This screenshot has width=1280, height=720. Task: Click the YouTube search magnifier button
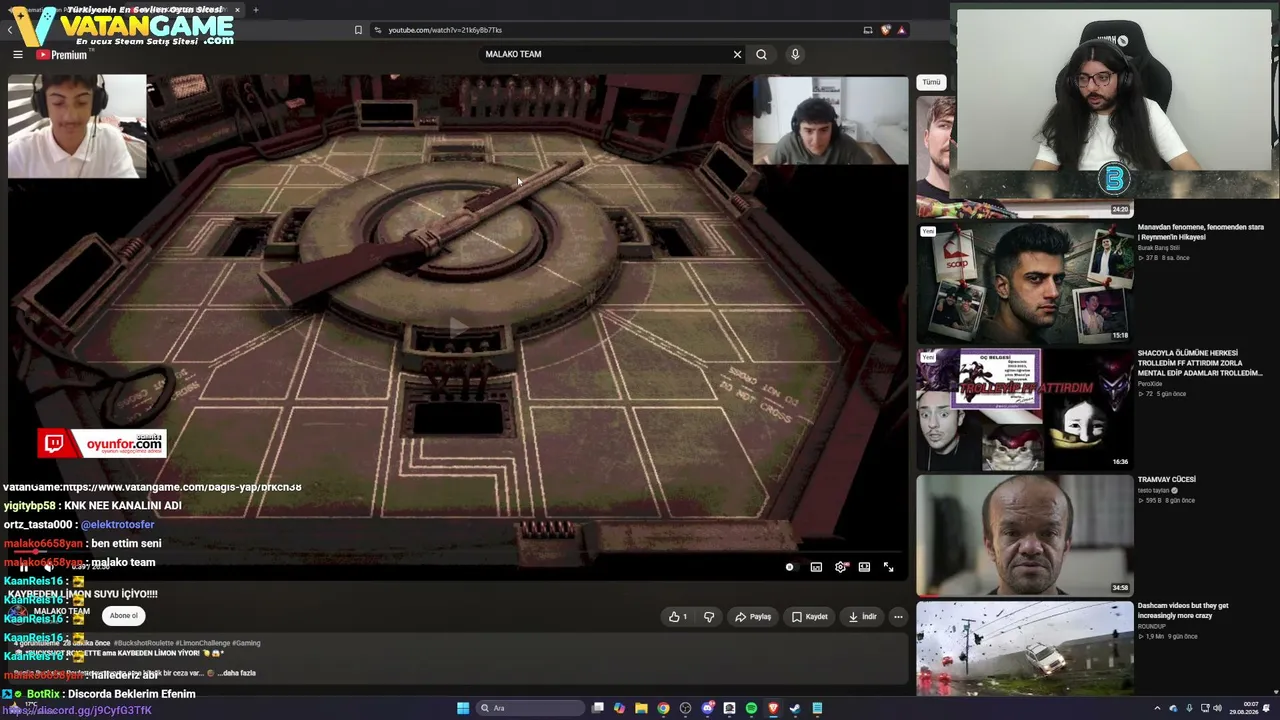coord(761,55)
